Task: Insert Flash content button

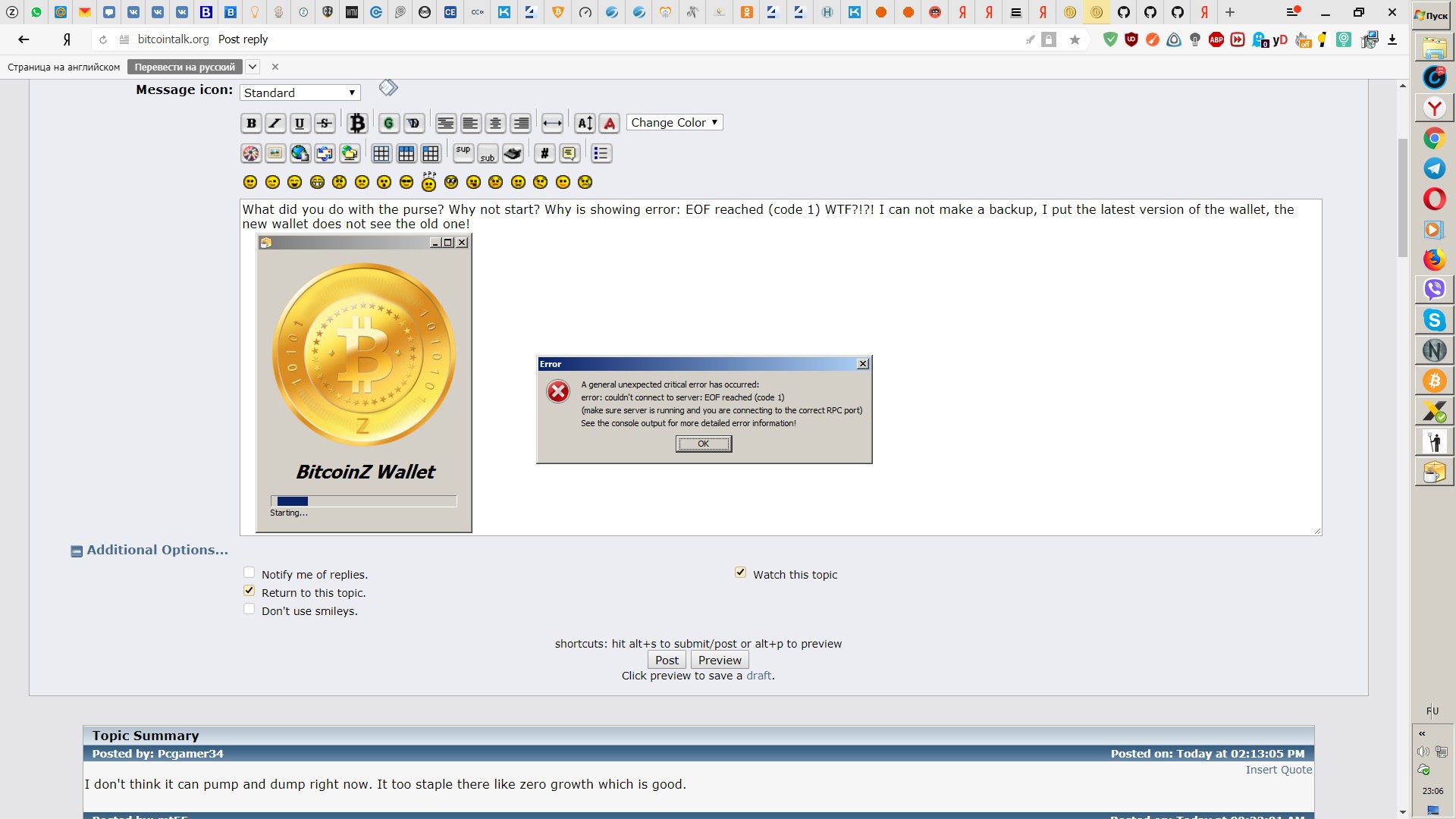Action: (251, 153)
